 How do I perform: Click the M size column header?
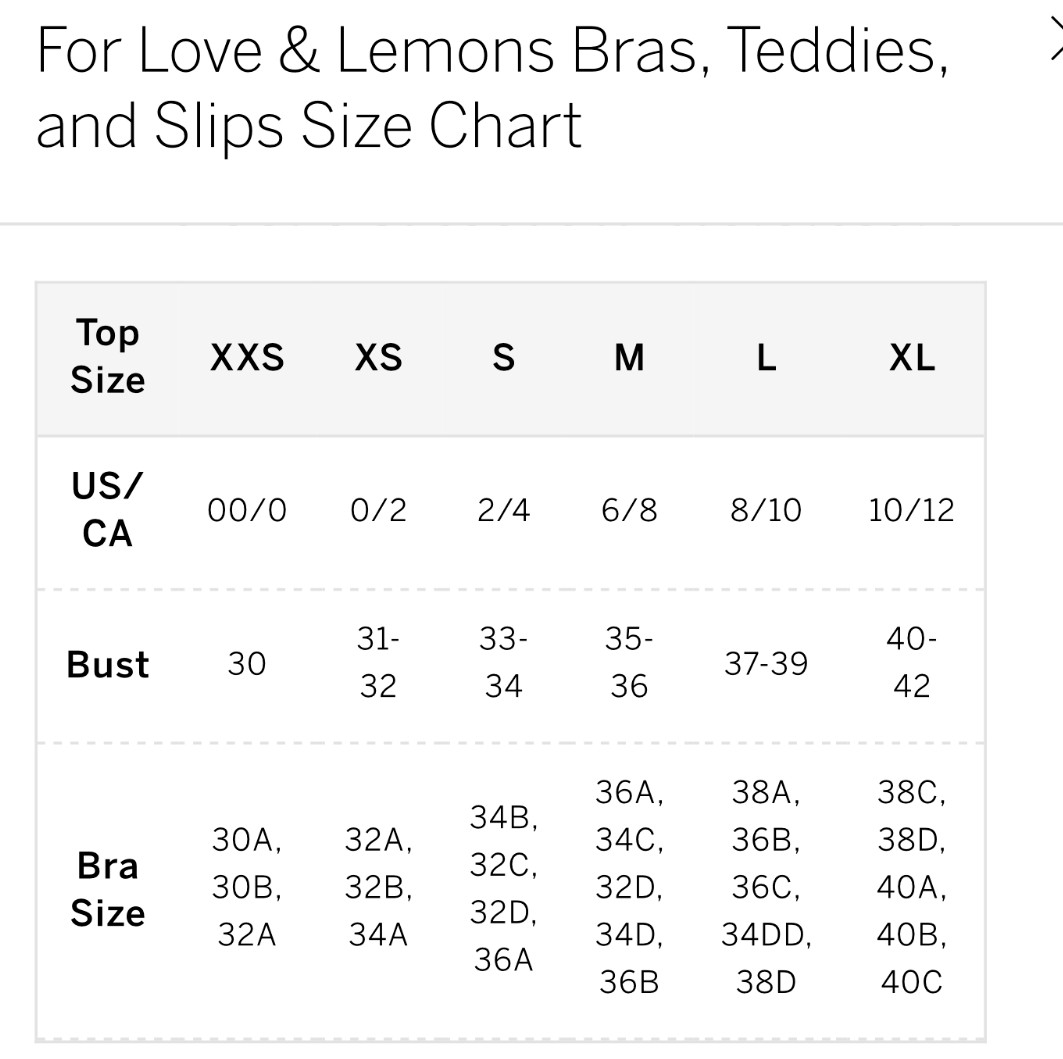629,358
